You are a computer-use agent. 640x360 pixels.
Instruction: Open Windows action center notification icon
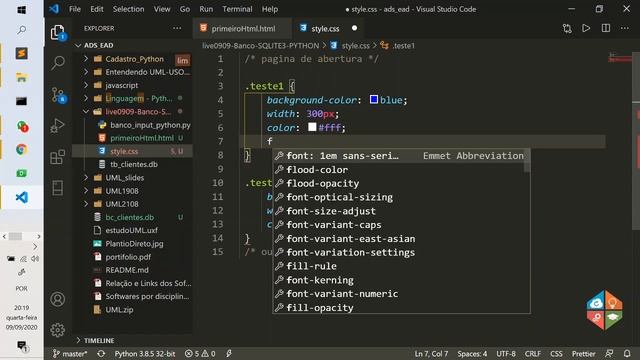22,346
